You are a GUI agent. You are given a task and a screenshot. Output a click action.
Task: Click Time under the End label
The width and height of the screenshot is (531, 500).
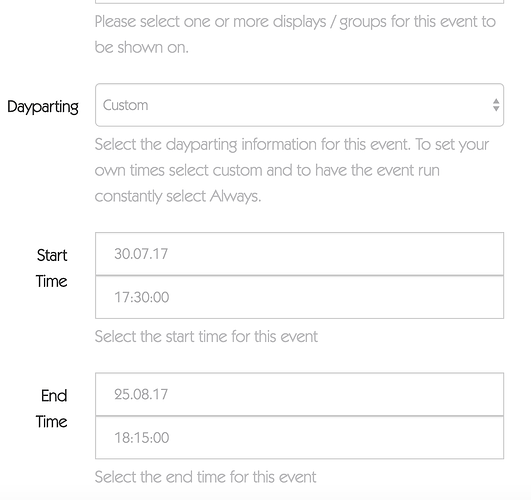tap(51, 422)
